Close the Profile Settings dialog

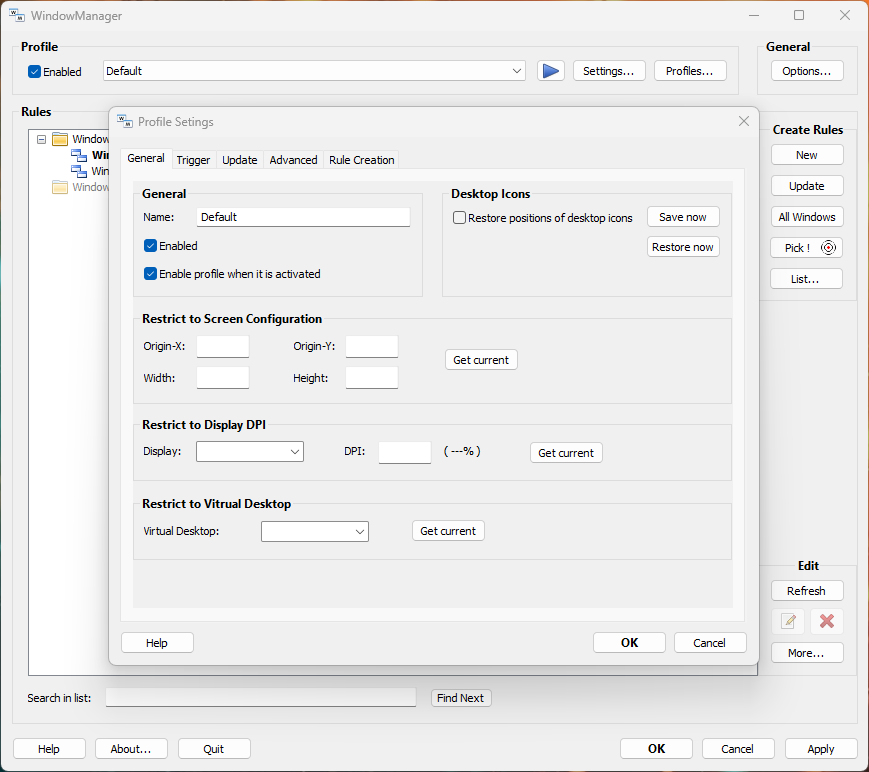[743, 121]
